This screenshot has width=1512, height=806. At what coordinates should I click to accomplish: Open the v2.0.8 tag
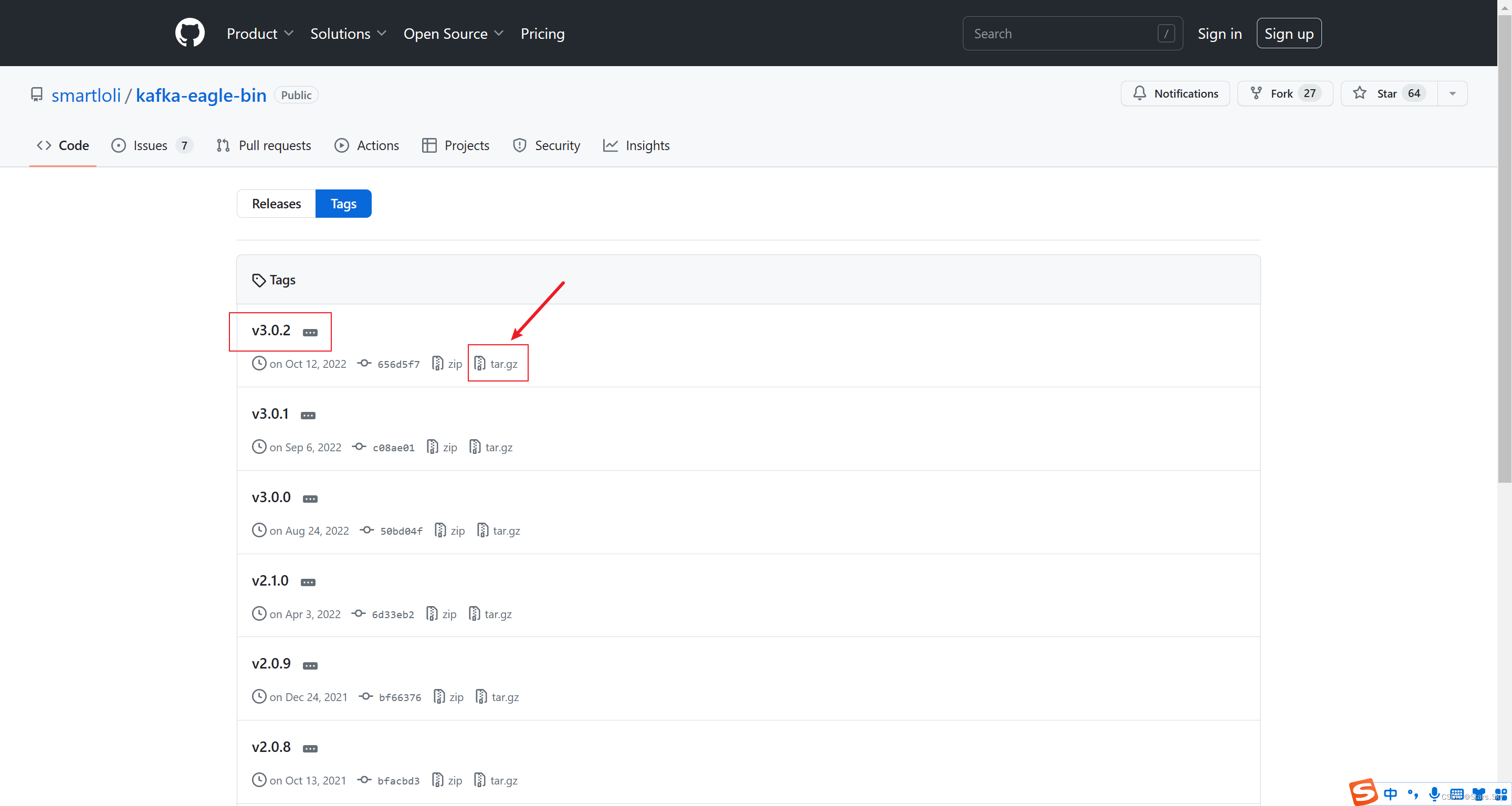(x=270, y=746)
